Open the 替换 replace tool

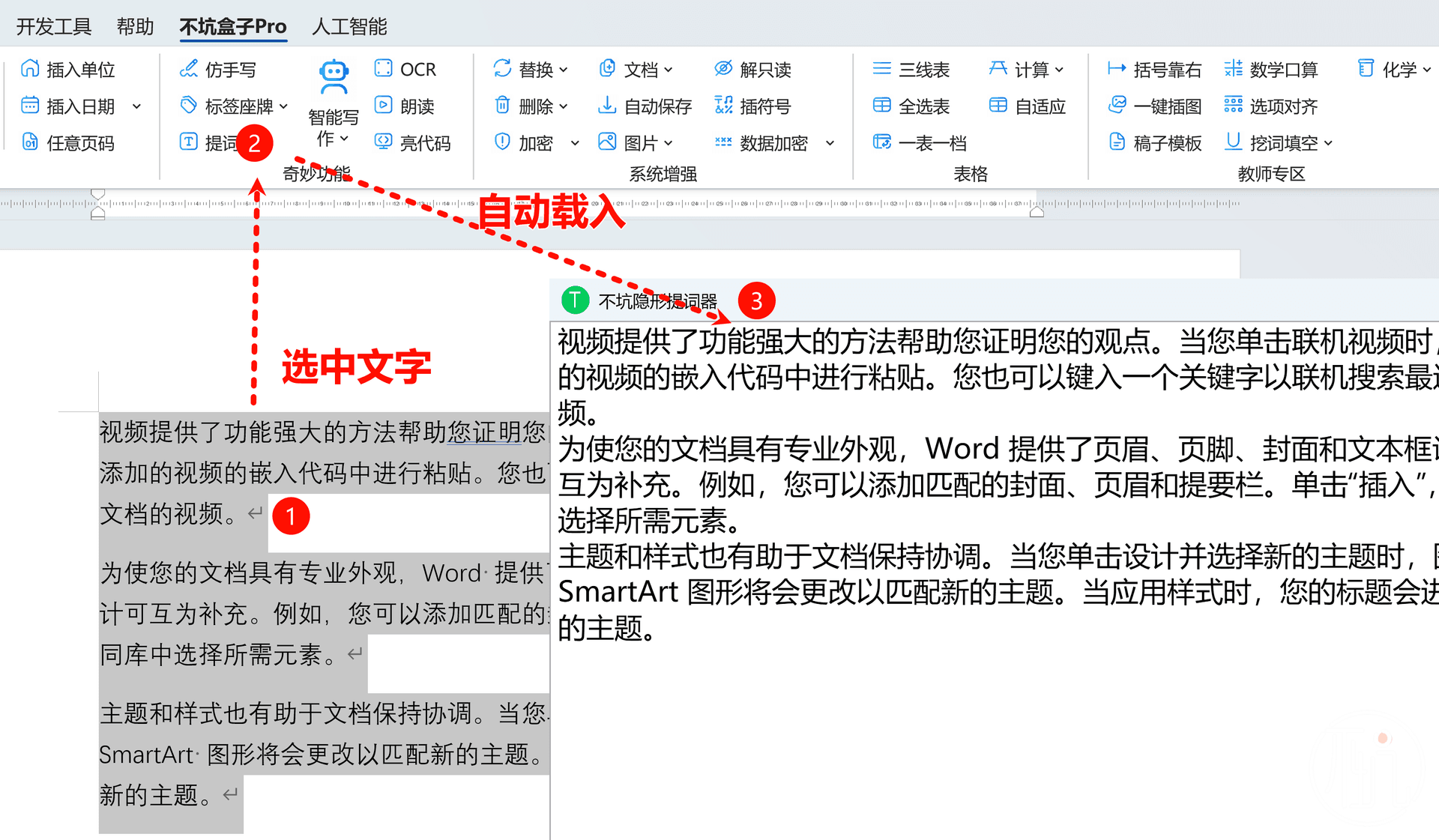click(523, 69)
